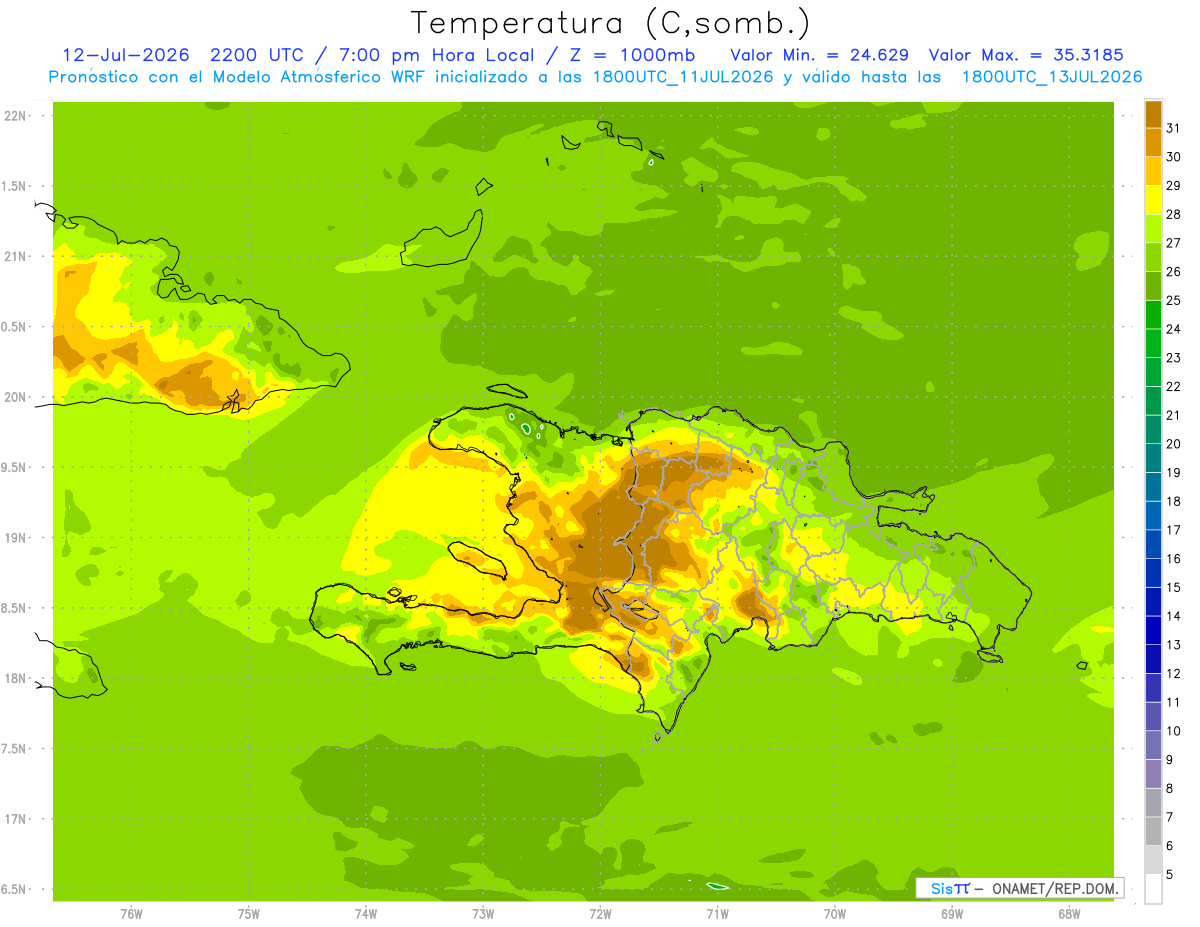This screenshot has width=1200, height=927.
Task: Click colorbar value label '15'
Action: point(1174,587)
